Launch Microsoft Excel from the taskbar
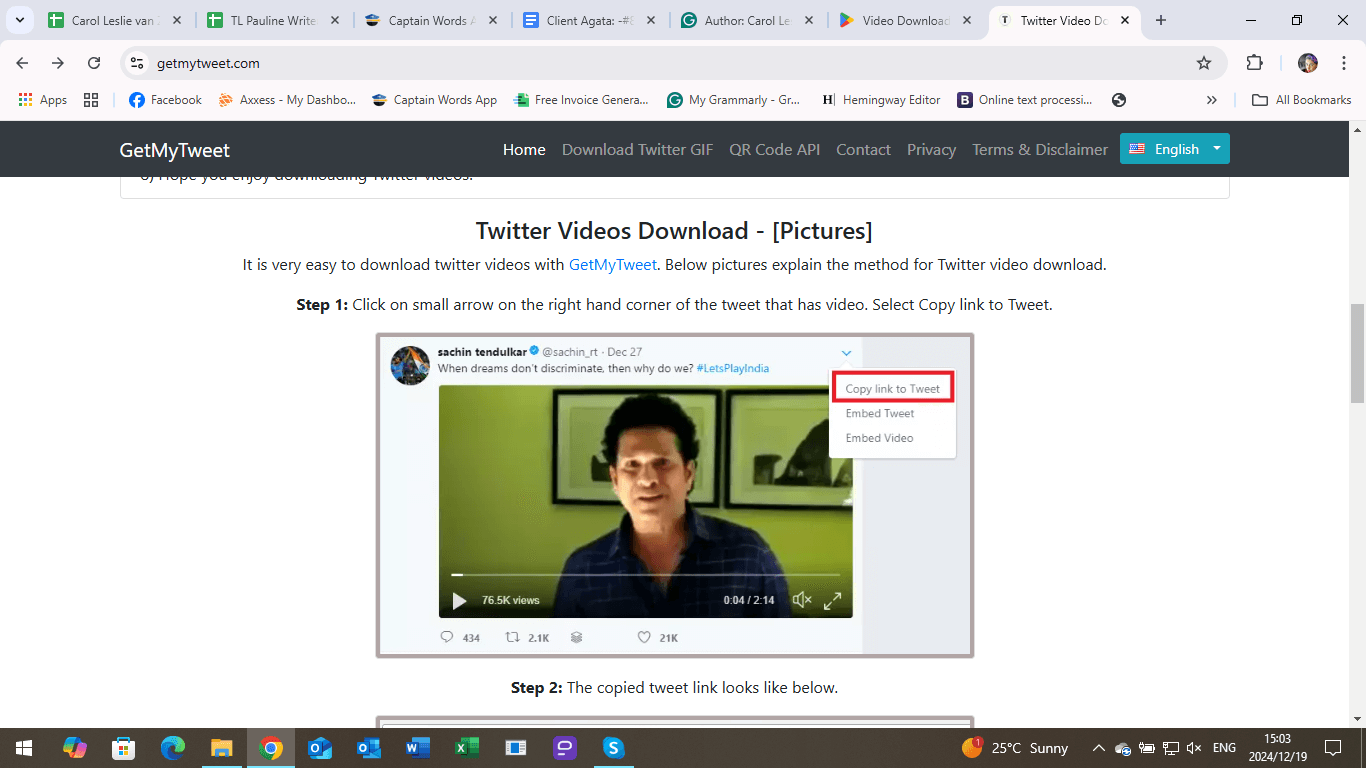 (466, 747)
